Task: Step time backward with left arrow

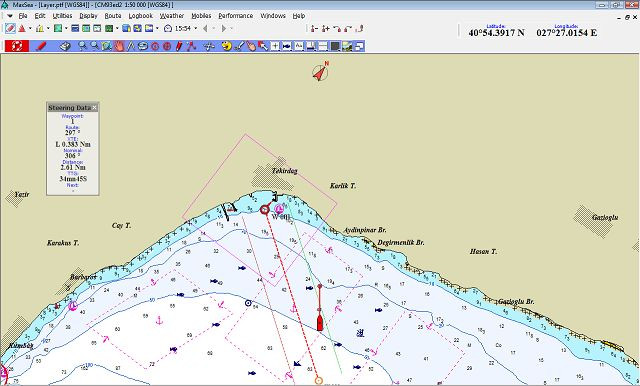Action: (x=205, y=28)
